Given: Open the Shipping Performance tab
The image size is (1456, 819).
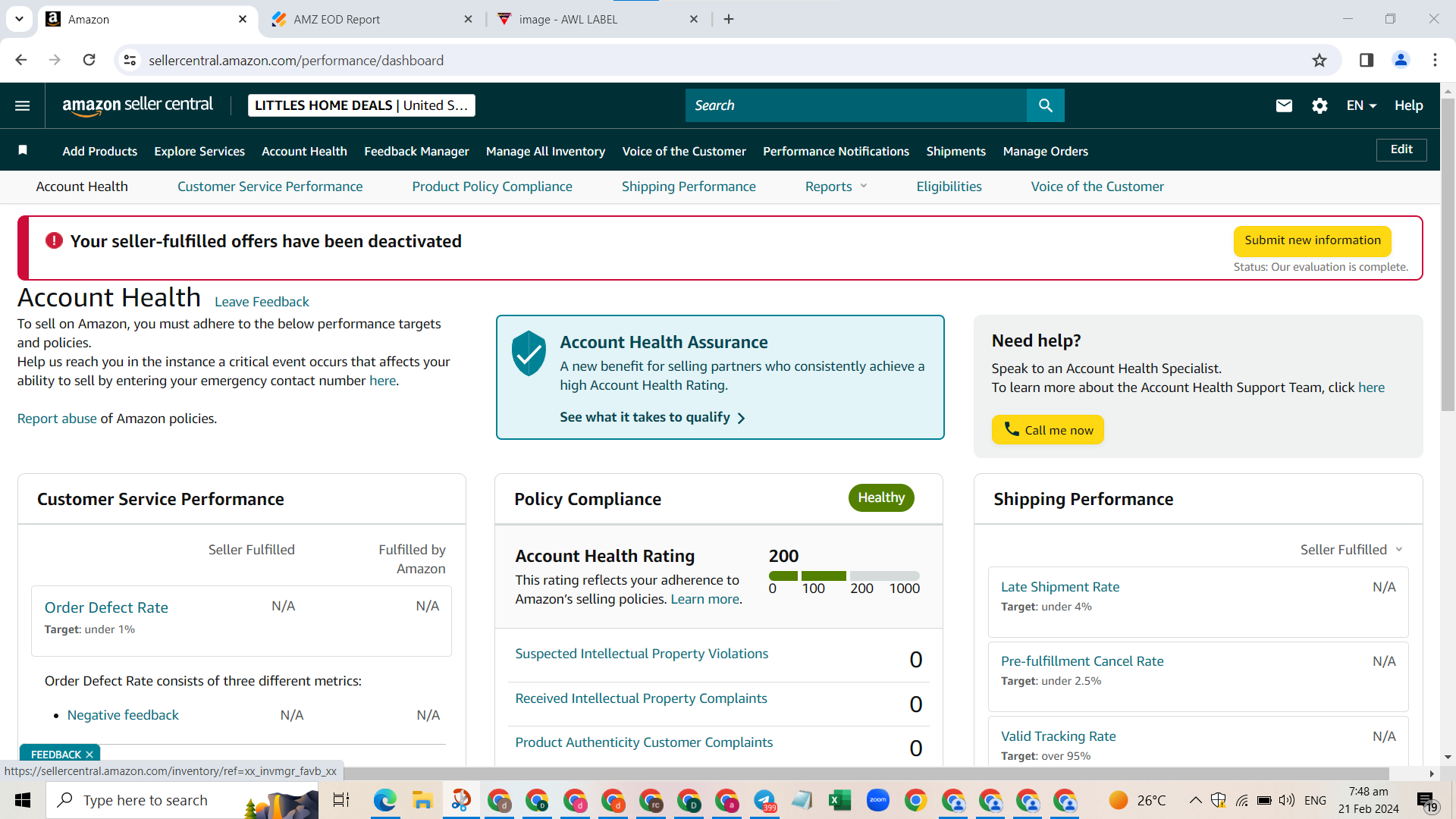Looking at the screenshot, I should click(689, 187).
